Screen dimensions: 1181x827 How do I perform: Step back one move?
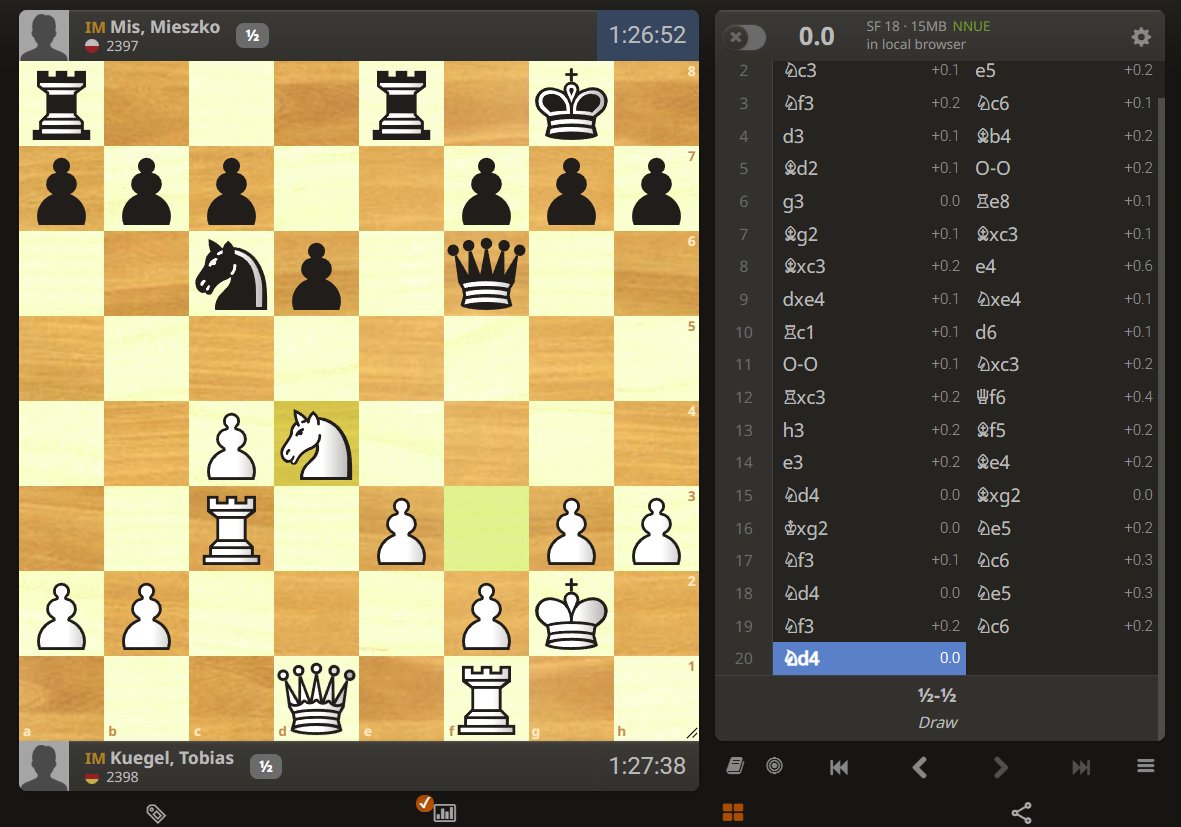click(920, 767)
